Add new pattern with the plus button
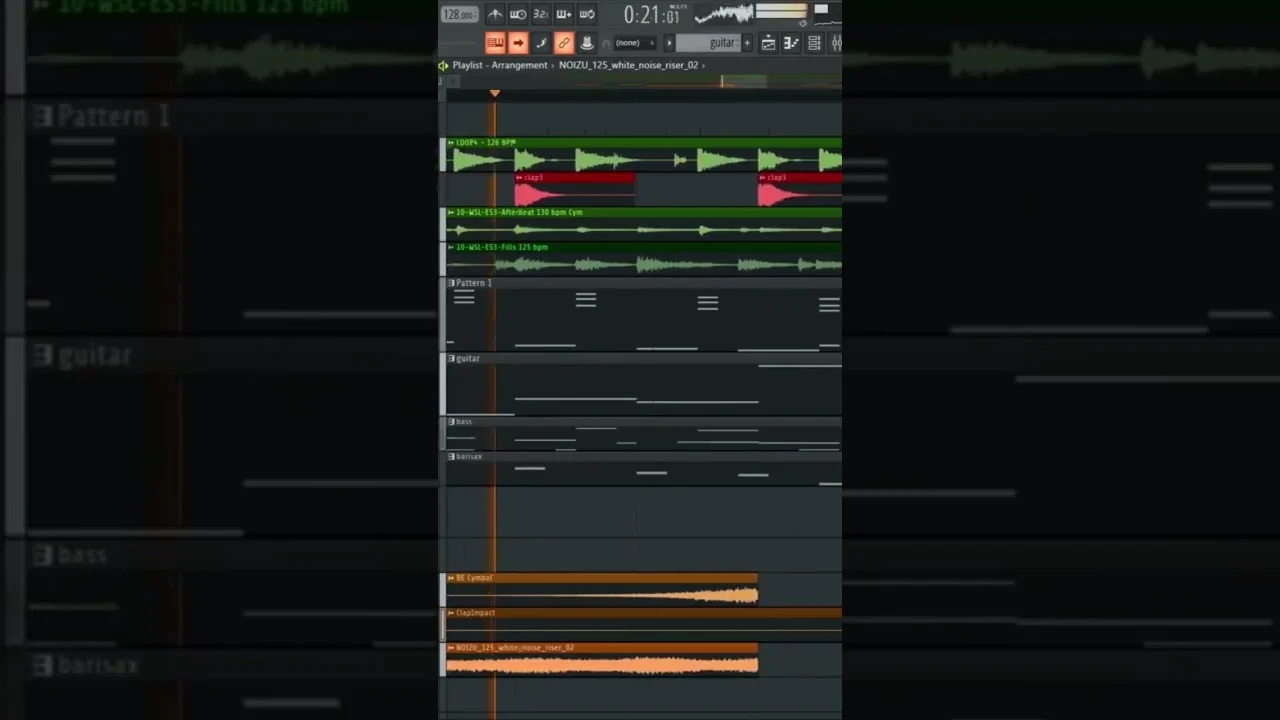This screenshot has width=1280, height=720. pyautogui.click(x=746, y=43)
